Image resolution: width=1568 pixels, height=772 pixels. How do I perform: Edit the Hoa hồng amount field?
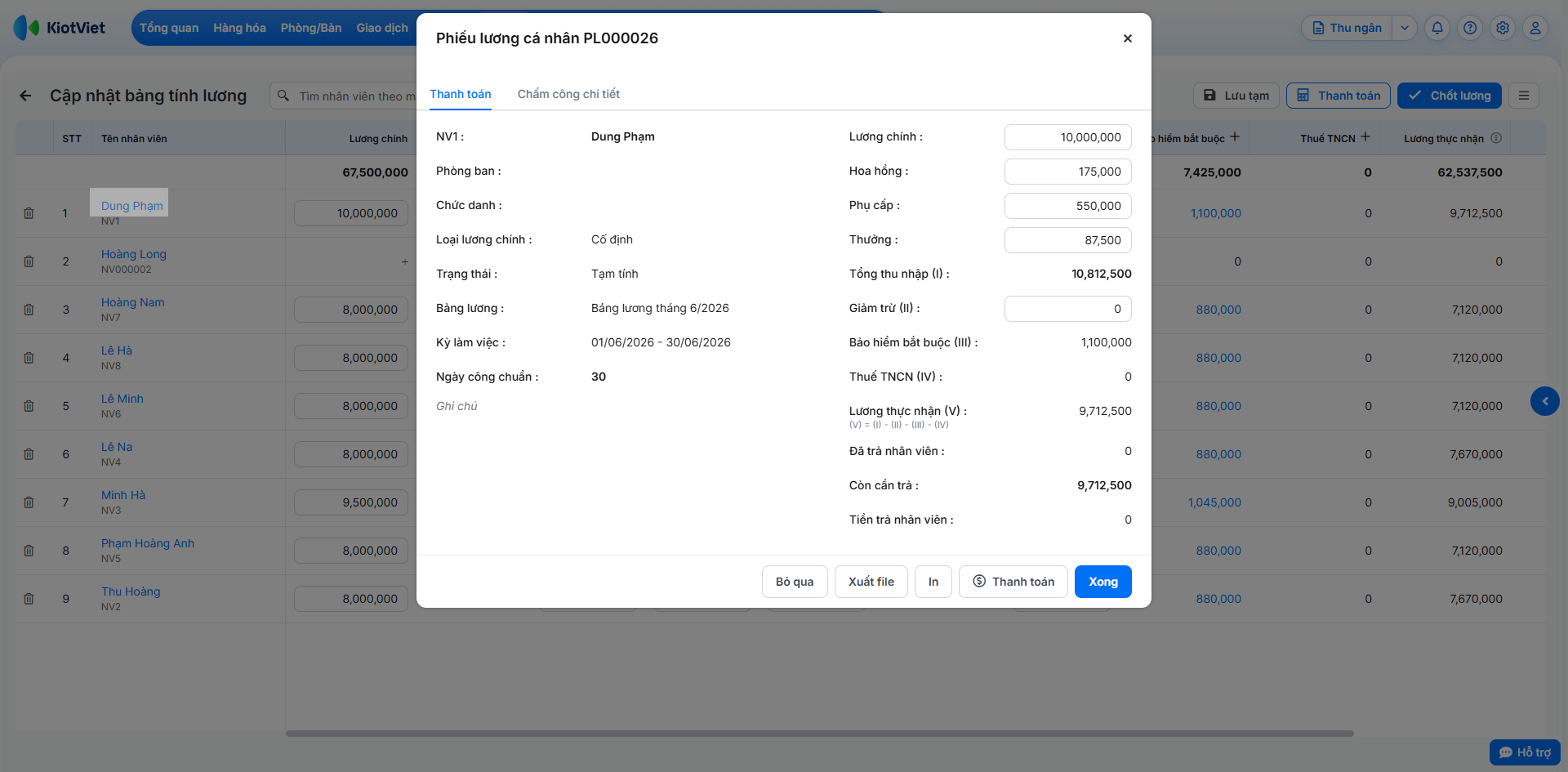click(1067, 172)
